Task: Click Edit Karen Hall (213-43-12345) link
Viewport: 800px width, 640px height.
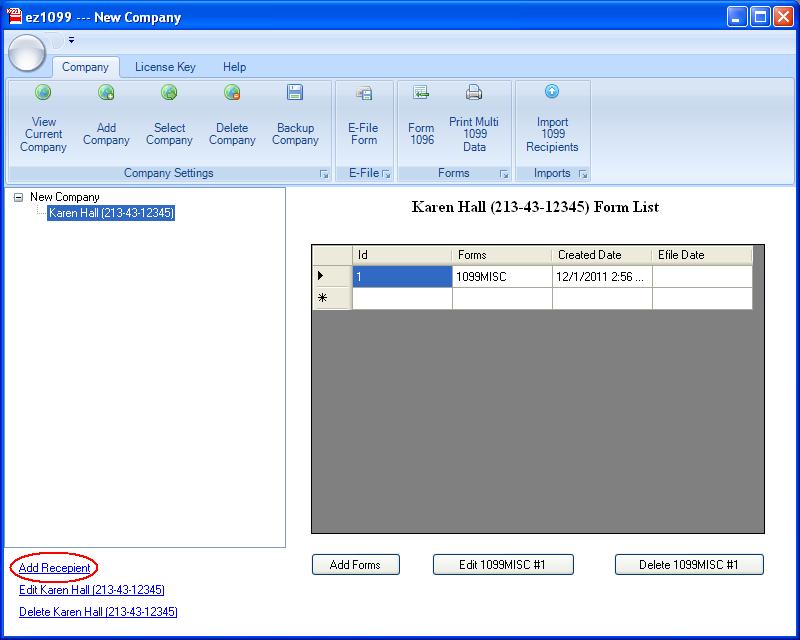Action: coord(92,589)
